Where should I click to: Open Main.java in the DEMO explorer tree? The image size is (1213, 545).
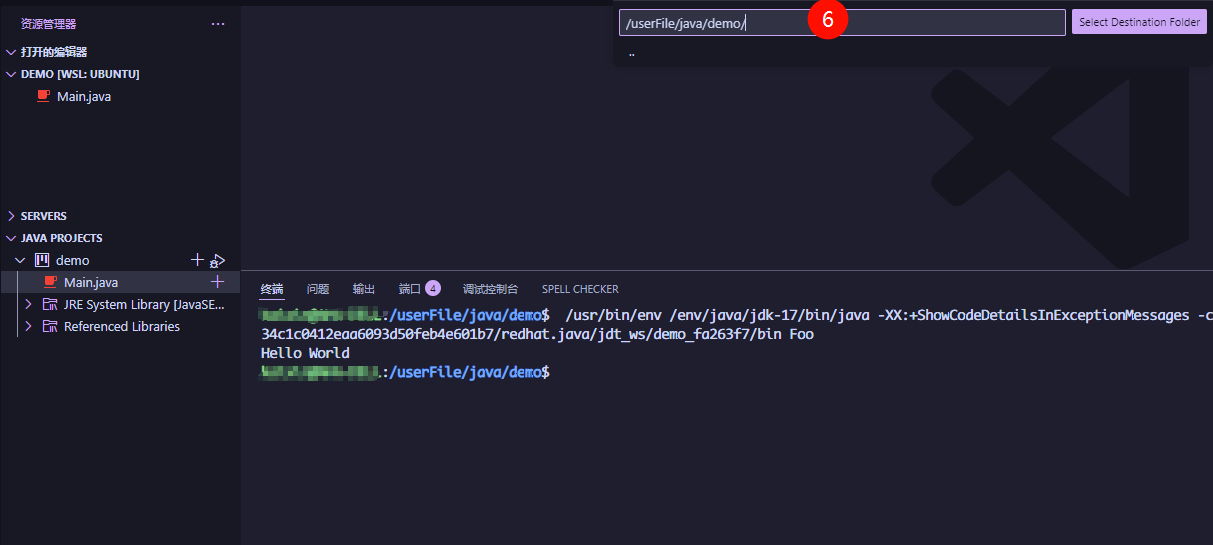pyautogui.click(x=84, y=97)
